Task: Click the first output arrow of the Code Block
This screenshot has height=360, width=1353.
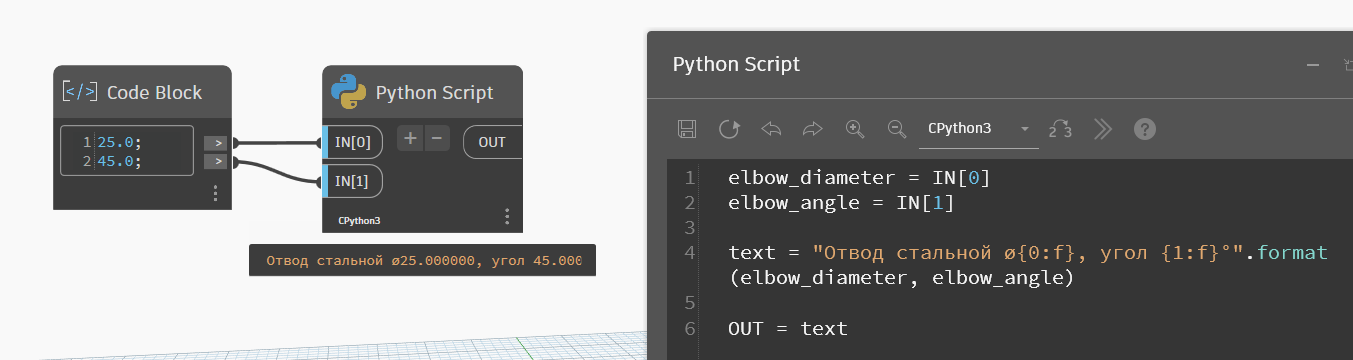Action: point(215,143)
